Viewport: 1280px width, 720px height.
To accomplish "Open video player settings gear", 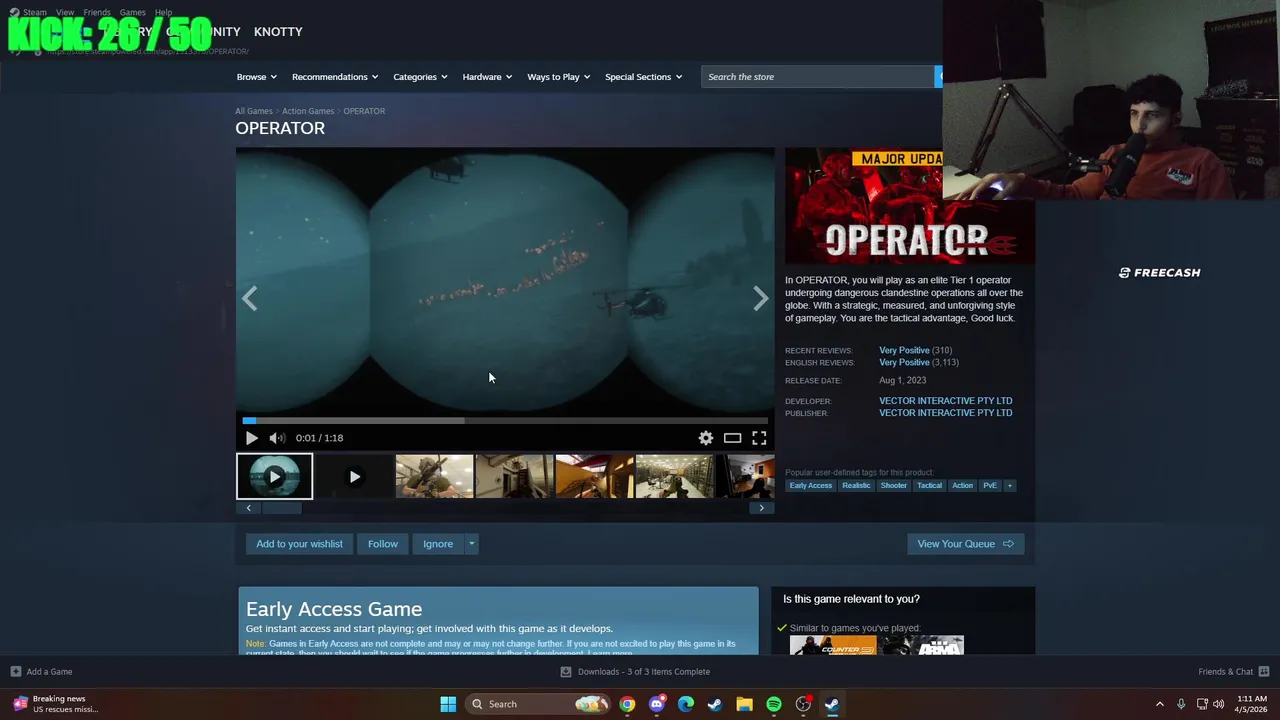I will [x=706, y=438].
